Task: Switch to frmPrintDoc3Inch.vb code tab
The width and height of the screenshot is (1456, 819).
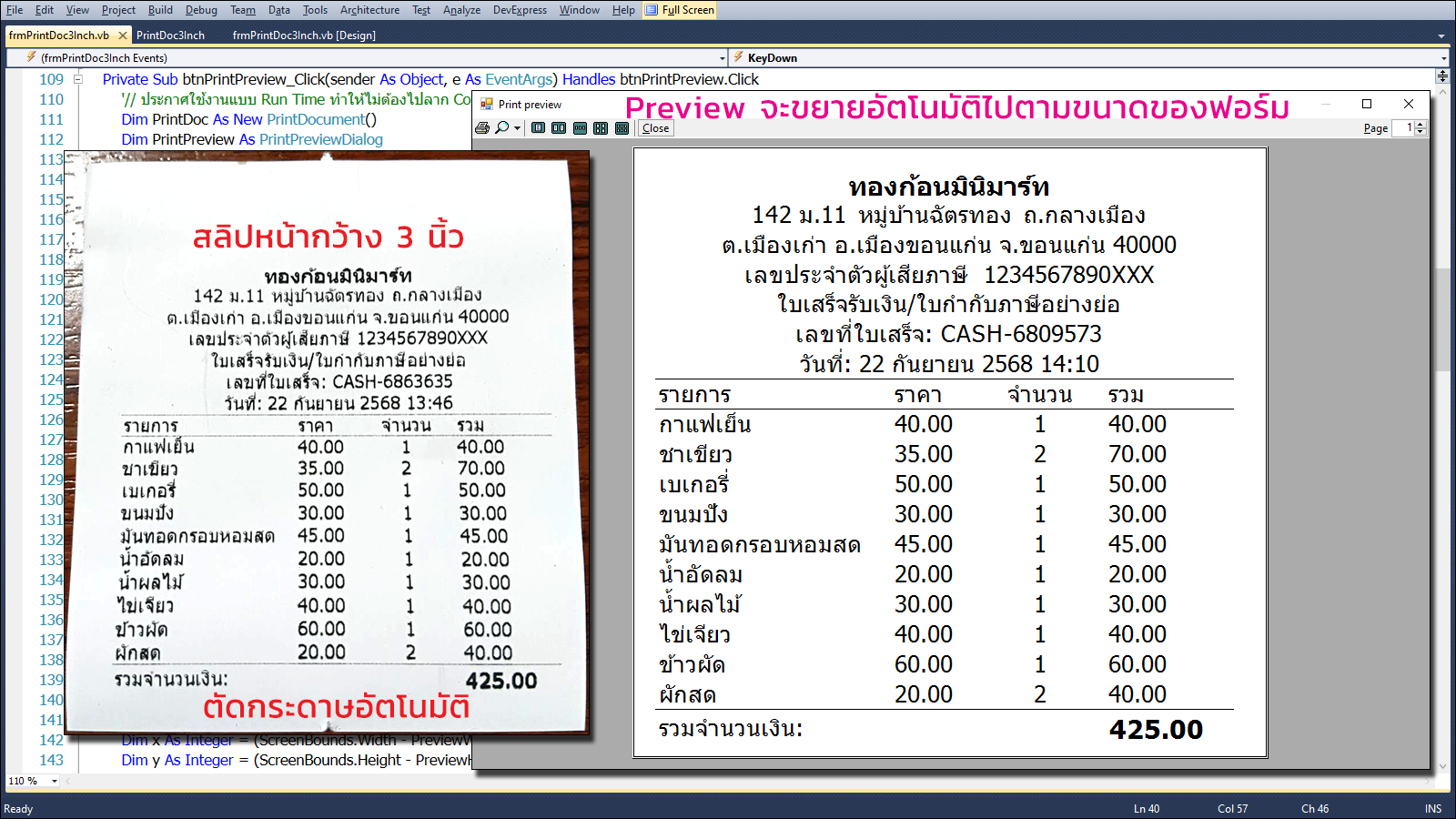Action: pos(59,35)
